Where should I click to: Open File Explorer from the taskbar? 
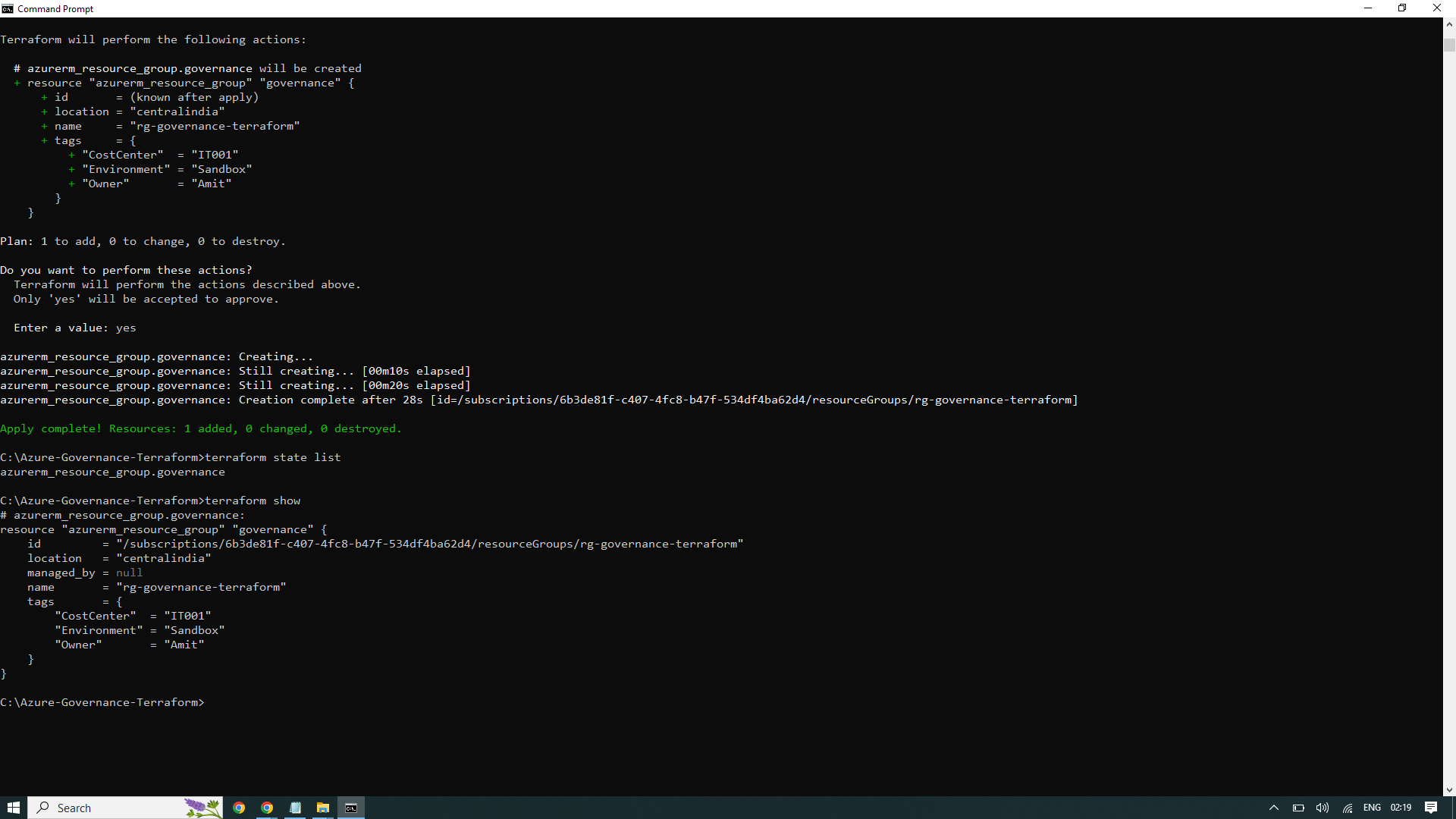(323, 808)
